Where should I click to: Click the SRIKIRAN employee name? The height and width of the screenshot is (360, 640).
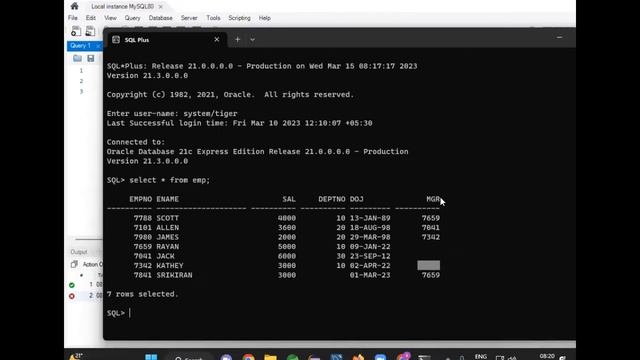tap(174, 275)
